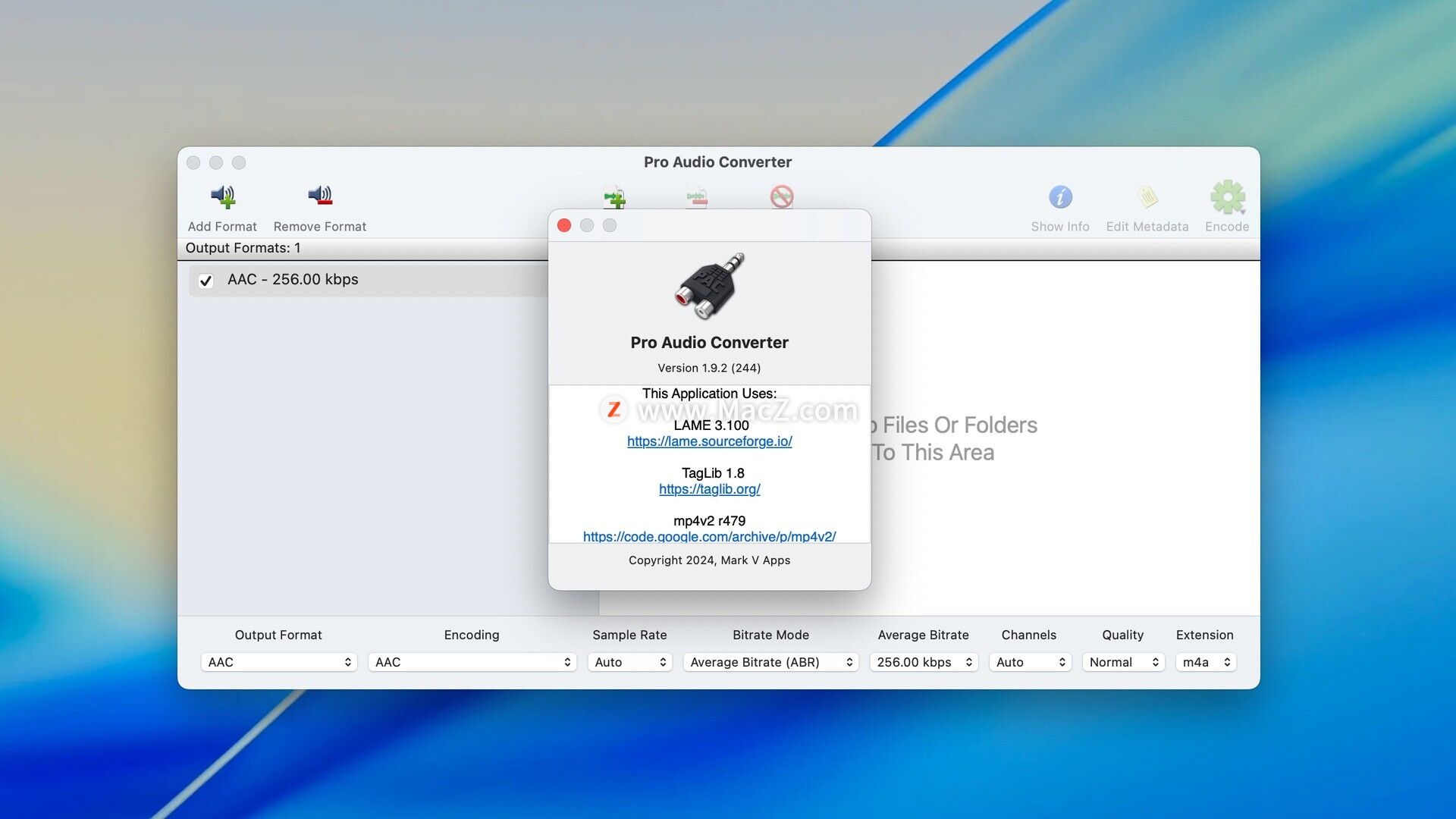Click the Remove Format speaker icon

[320, 196]
